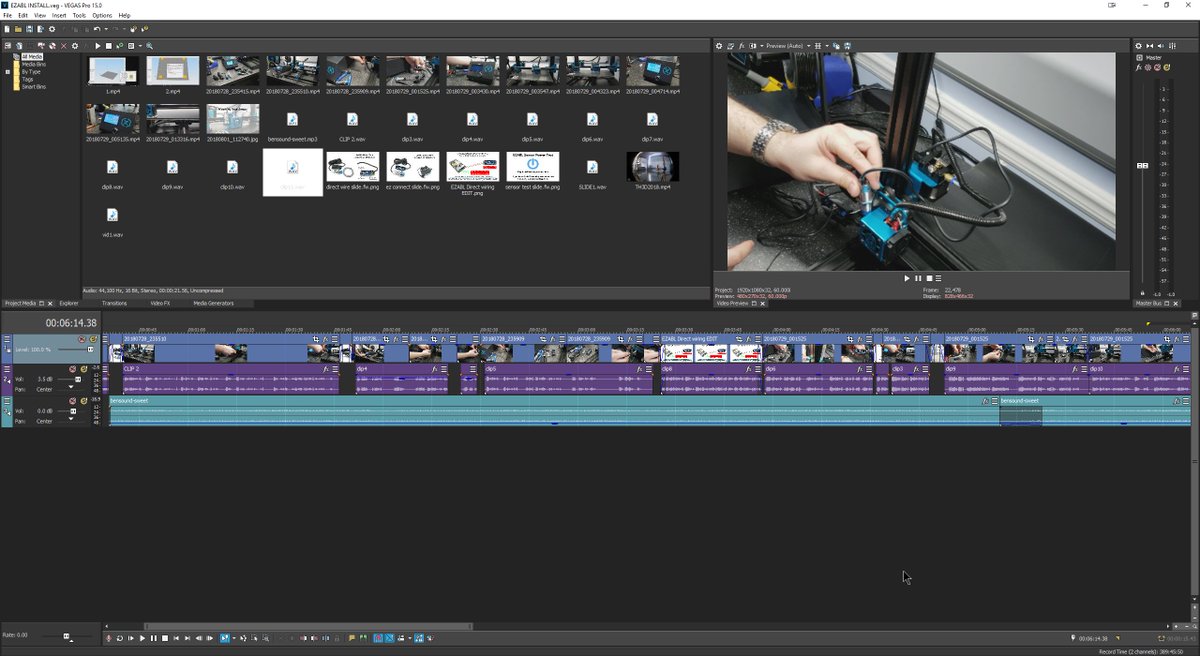
Task: Mute video track 1
Action: pyautogui.click(x=82, y=339)
